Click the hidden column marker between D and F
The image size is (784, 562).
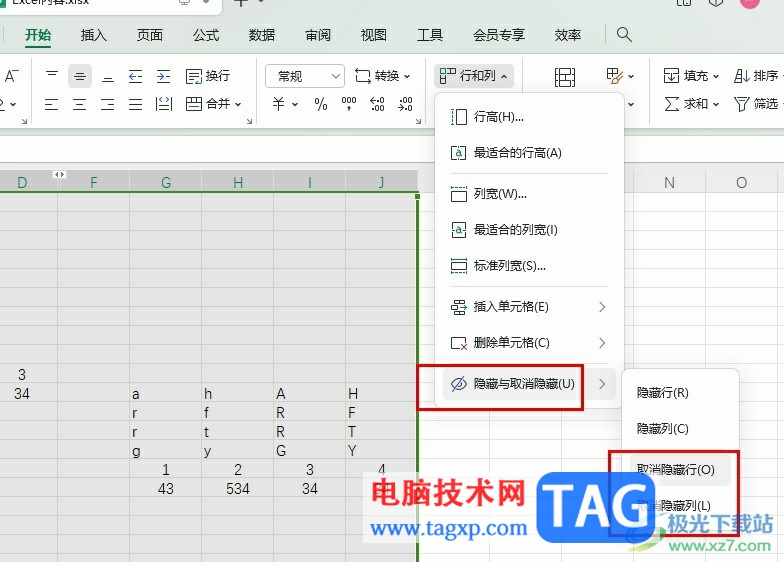59,174
